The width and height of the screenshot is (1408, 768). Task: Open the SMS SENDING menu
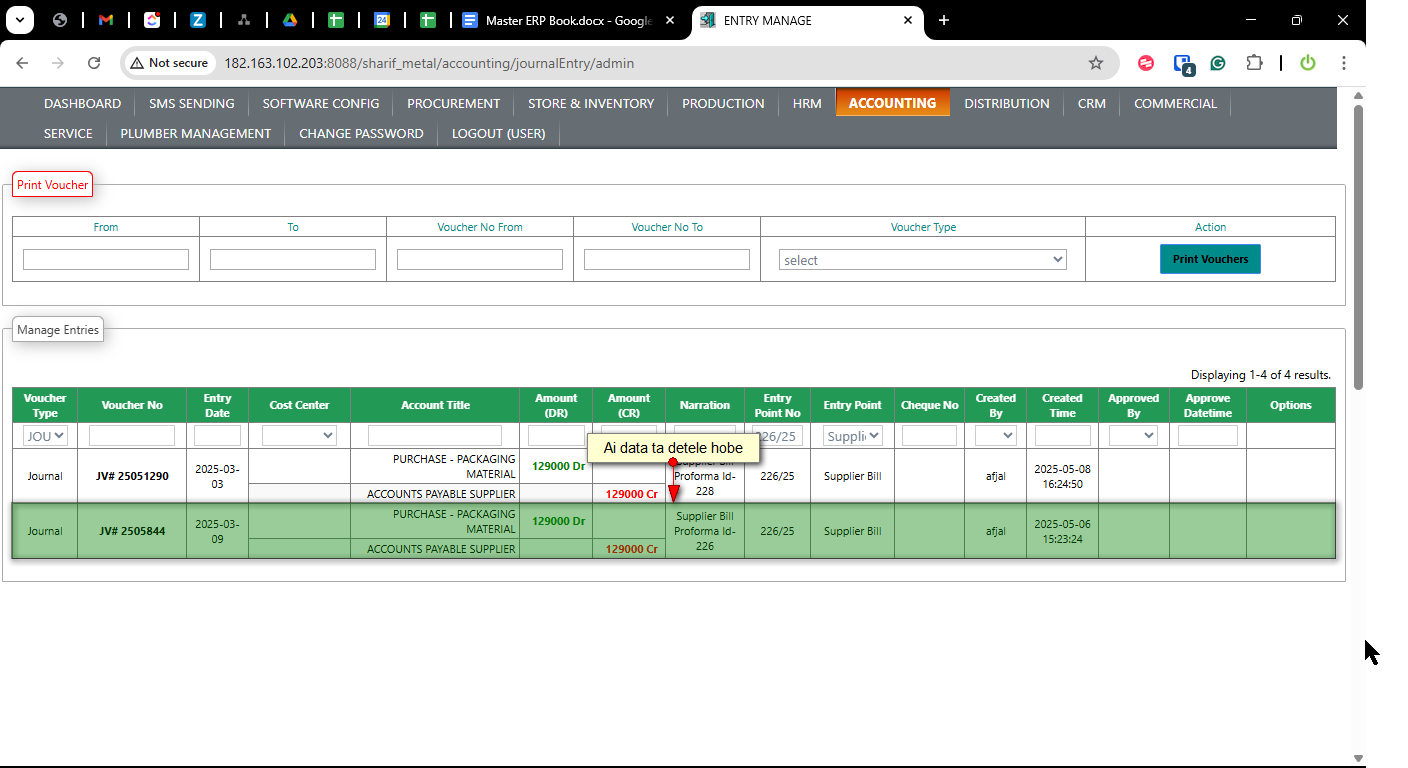(x=192, y=103)
